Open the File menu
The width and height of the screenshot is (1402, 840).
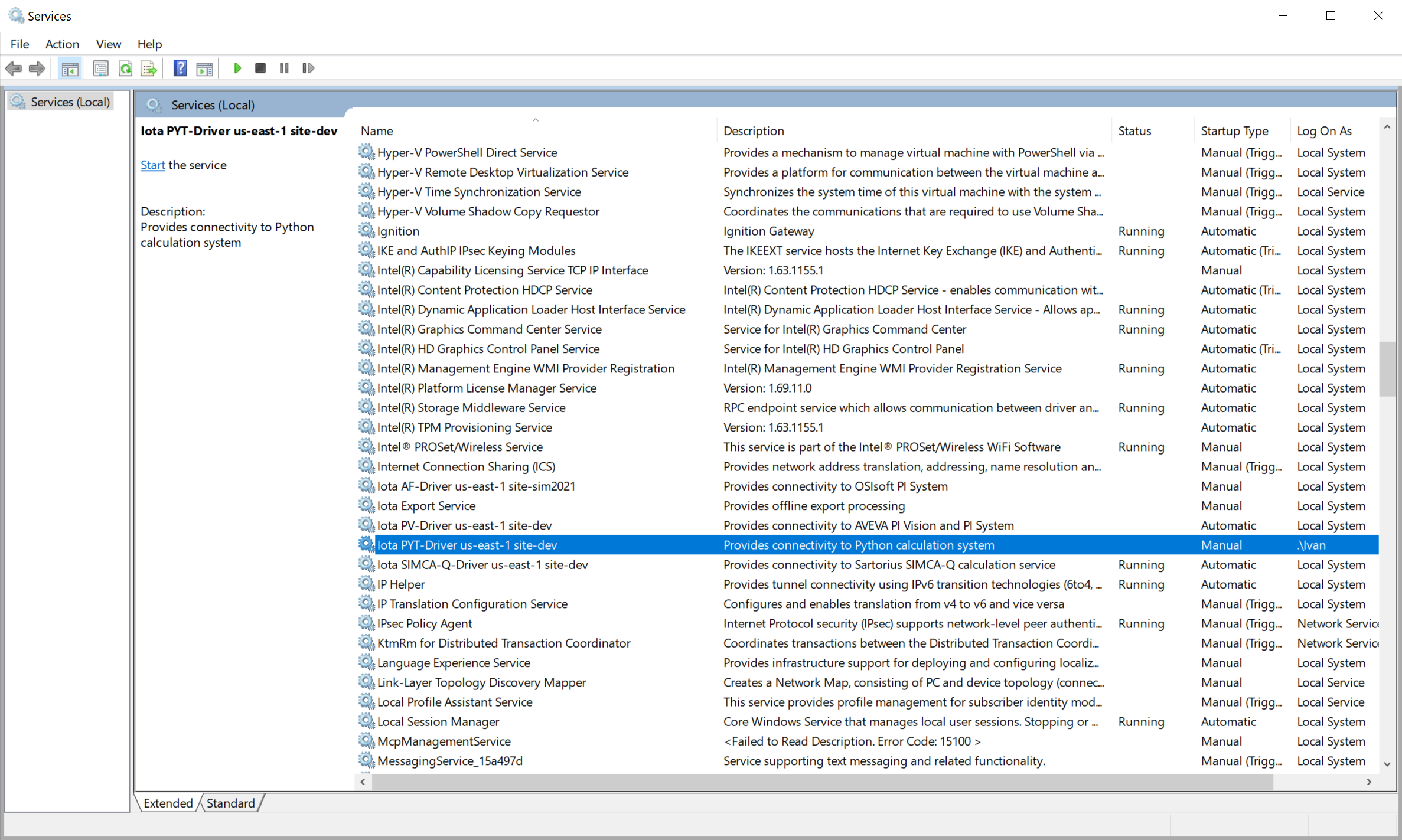[19, 44]
